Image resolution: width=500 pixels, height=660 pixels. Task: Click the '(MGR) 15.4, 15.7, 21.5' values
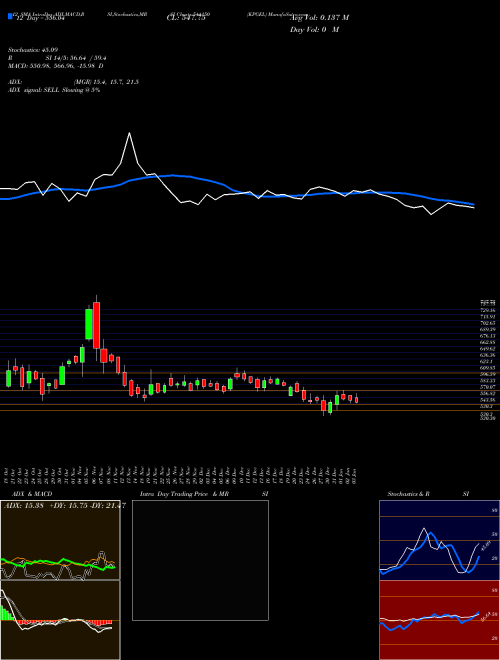click(x=106, y=82)
